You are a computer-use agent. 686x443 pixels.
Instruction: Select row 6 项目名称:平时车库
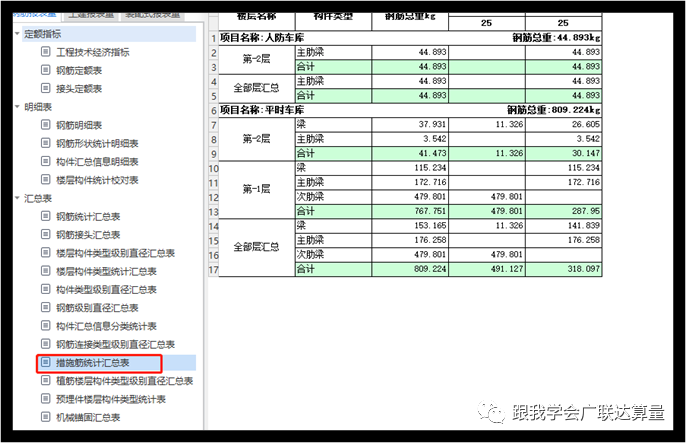click(x=410, y=110)
